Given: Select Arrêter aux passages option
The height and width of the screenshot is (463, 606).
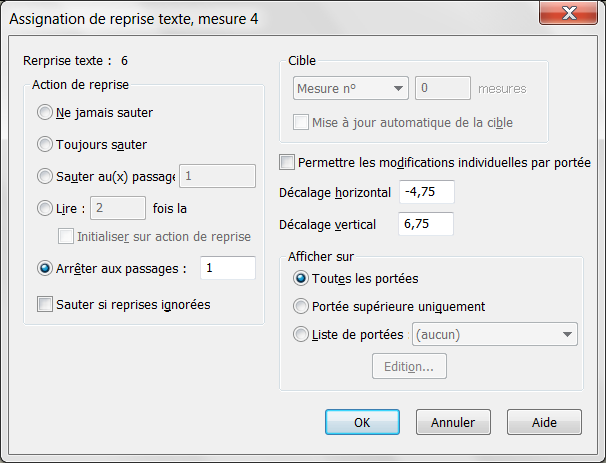Looking at the screenshot, I should (45, 268).
